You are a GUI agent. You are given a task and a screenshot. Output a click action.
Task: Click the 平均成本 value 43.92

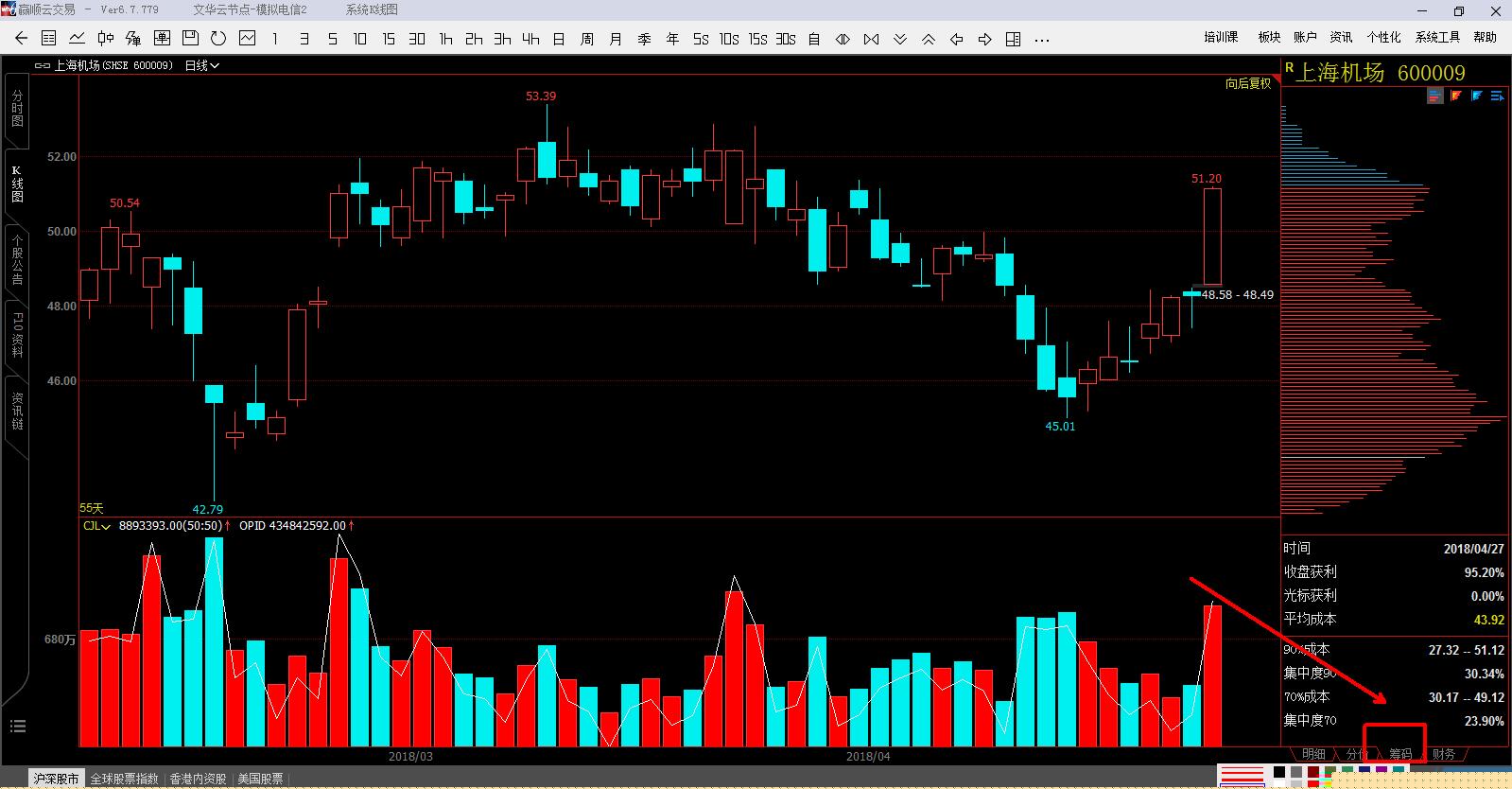(1488, 620)
